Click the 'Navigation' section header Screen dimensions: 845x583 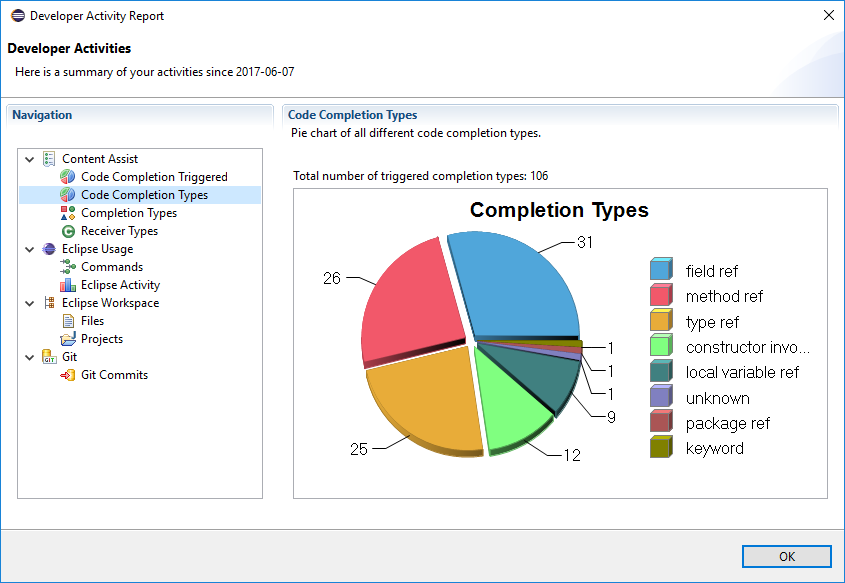click(42, 115)
